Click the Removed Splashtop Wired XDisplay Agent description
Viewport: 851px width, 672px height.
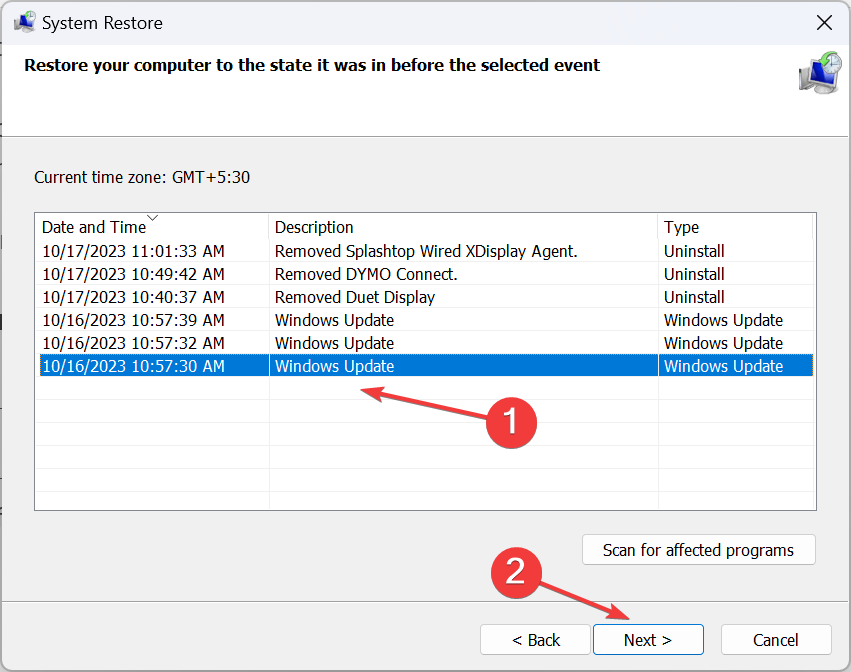pyautogui.click(x=426, y=251)
